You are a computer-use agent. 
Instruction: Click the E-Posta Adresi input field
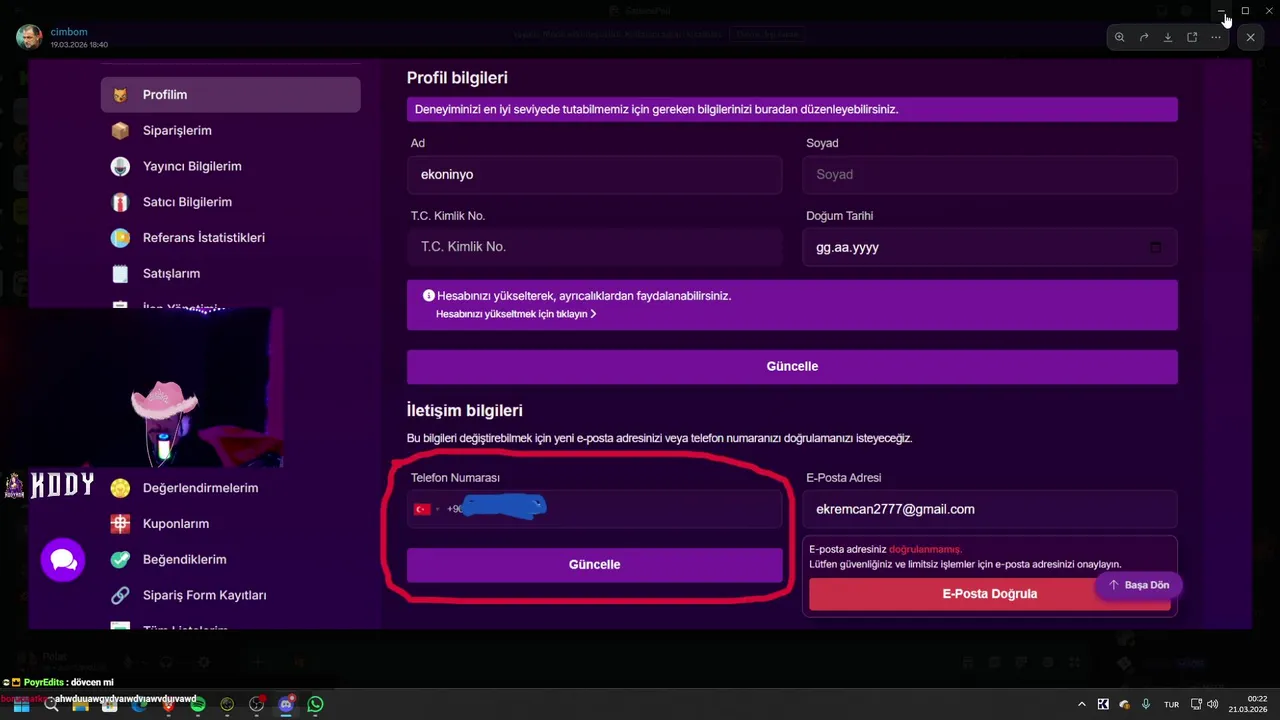[x=990, y=509]
